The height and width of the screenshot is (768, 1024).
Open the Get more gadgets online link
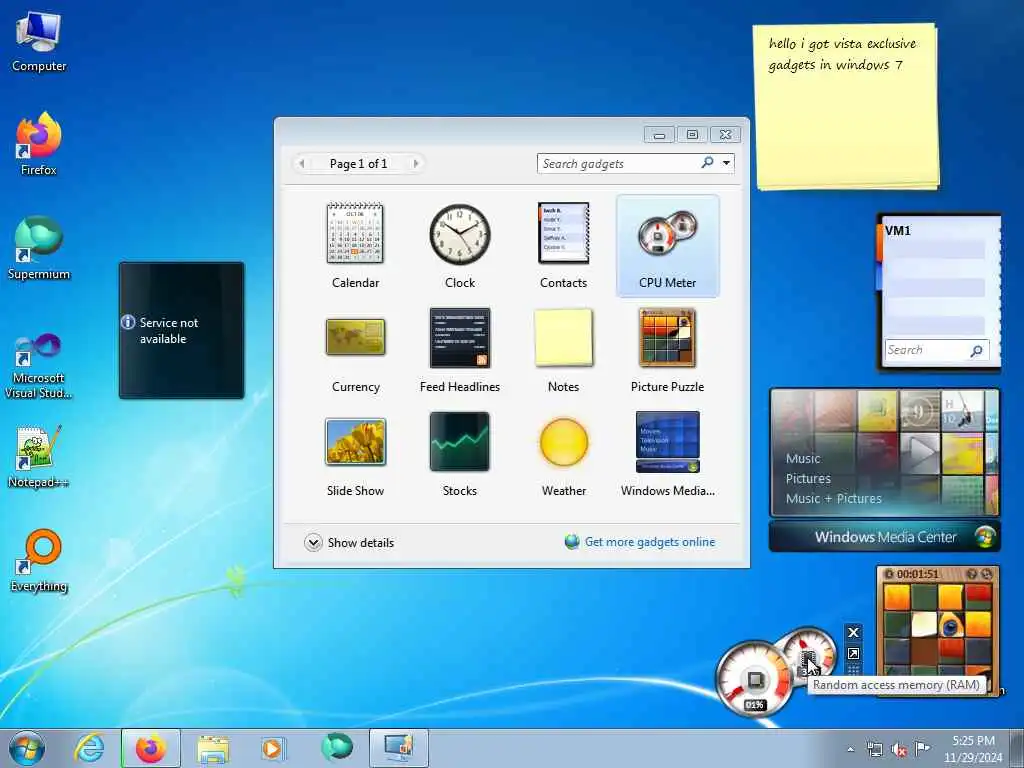(640, 542)
